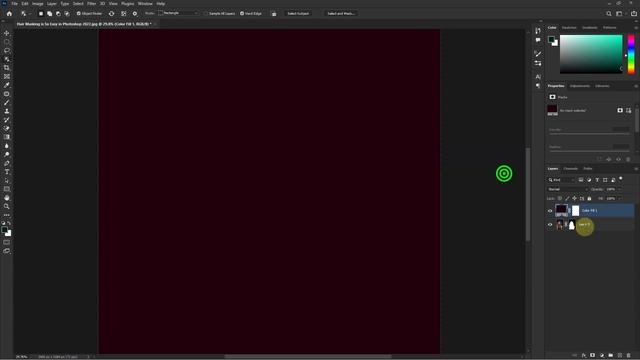Toggle Object Finder checkbox
This screenshot has width=640, height=360.
78,13
